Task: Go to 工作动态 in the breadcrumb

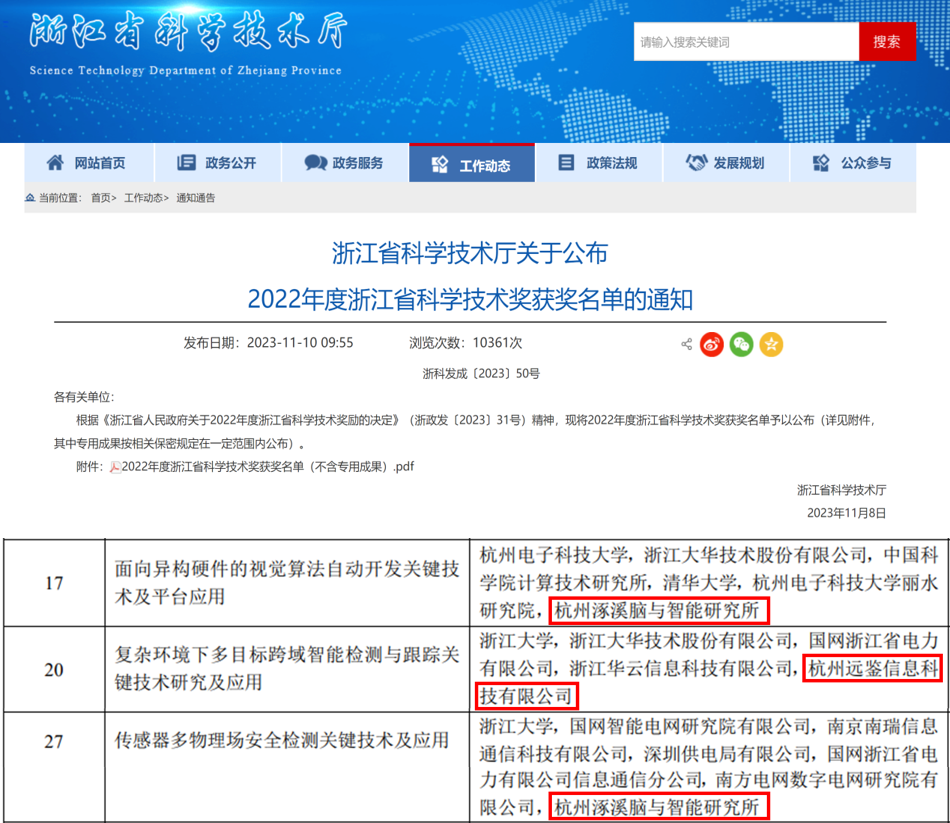Action: (144, 198)
